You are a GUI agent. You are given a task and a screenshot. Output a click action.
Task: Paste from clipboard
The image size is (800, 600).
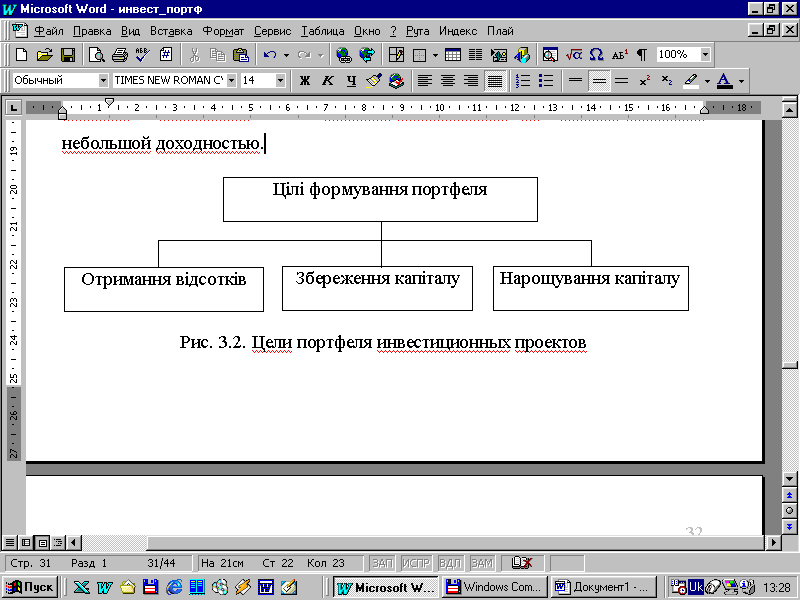[240, 55]
